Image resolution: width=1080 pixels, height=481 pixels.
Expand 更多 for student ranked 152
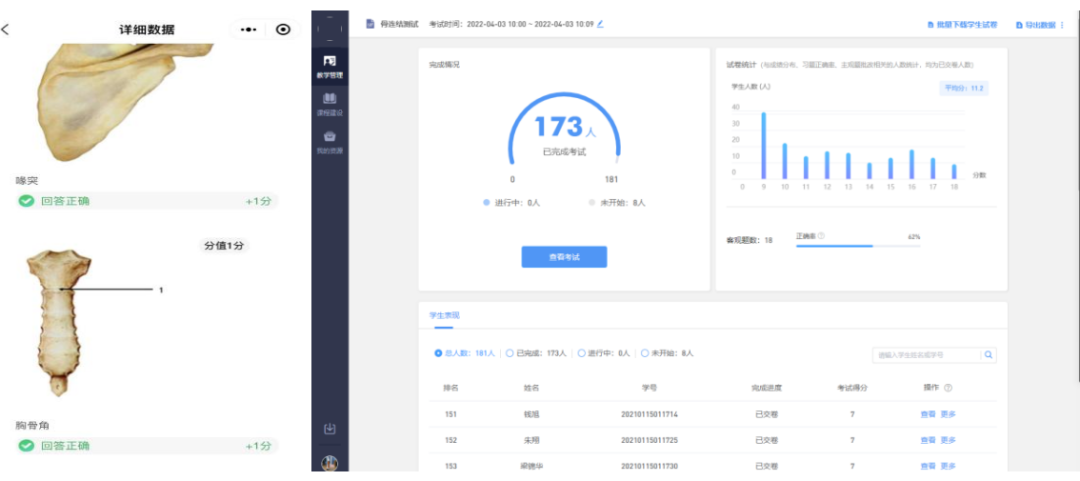coord(948,440)
